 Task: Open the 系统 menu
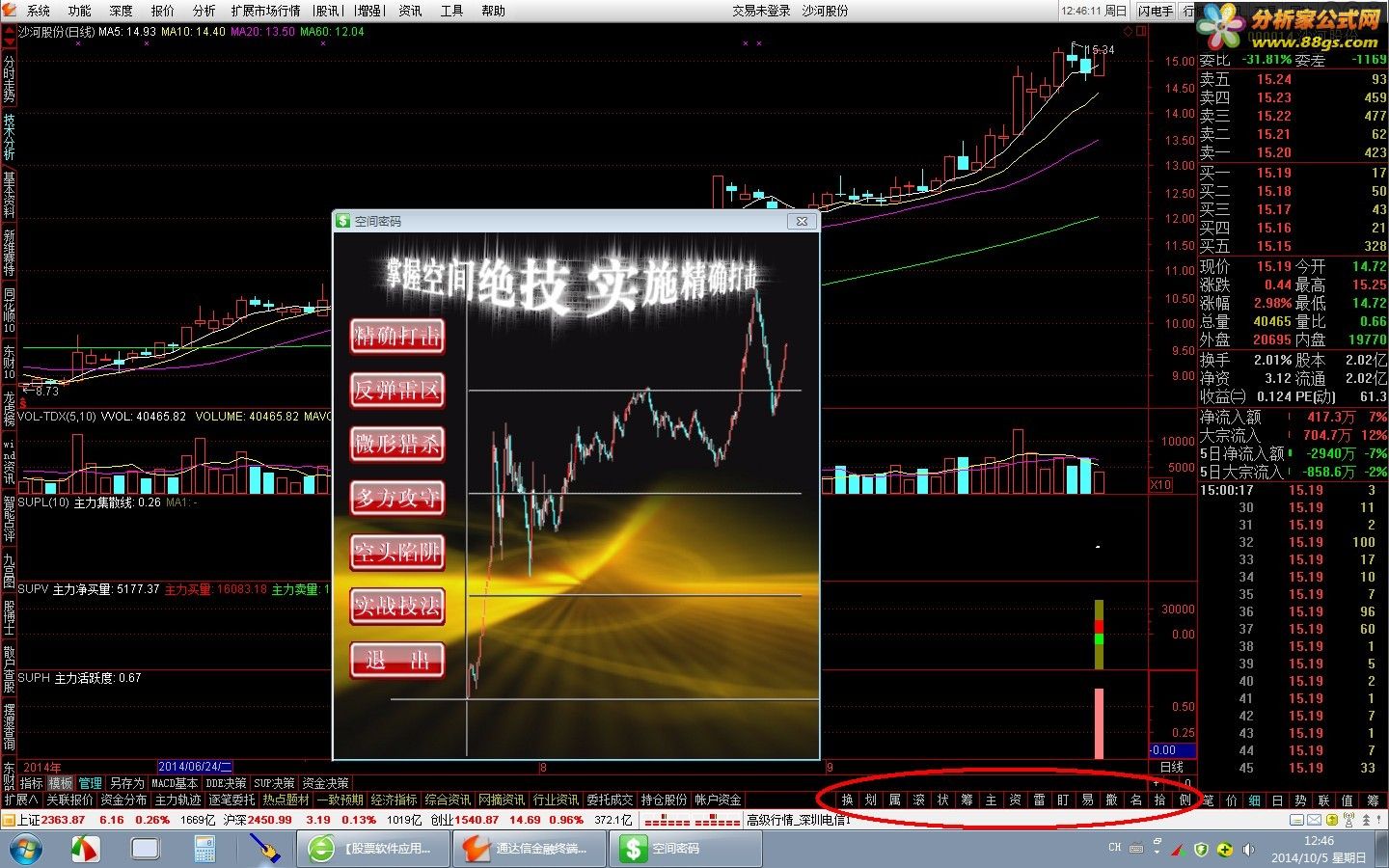[39, 11]
